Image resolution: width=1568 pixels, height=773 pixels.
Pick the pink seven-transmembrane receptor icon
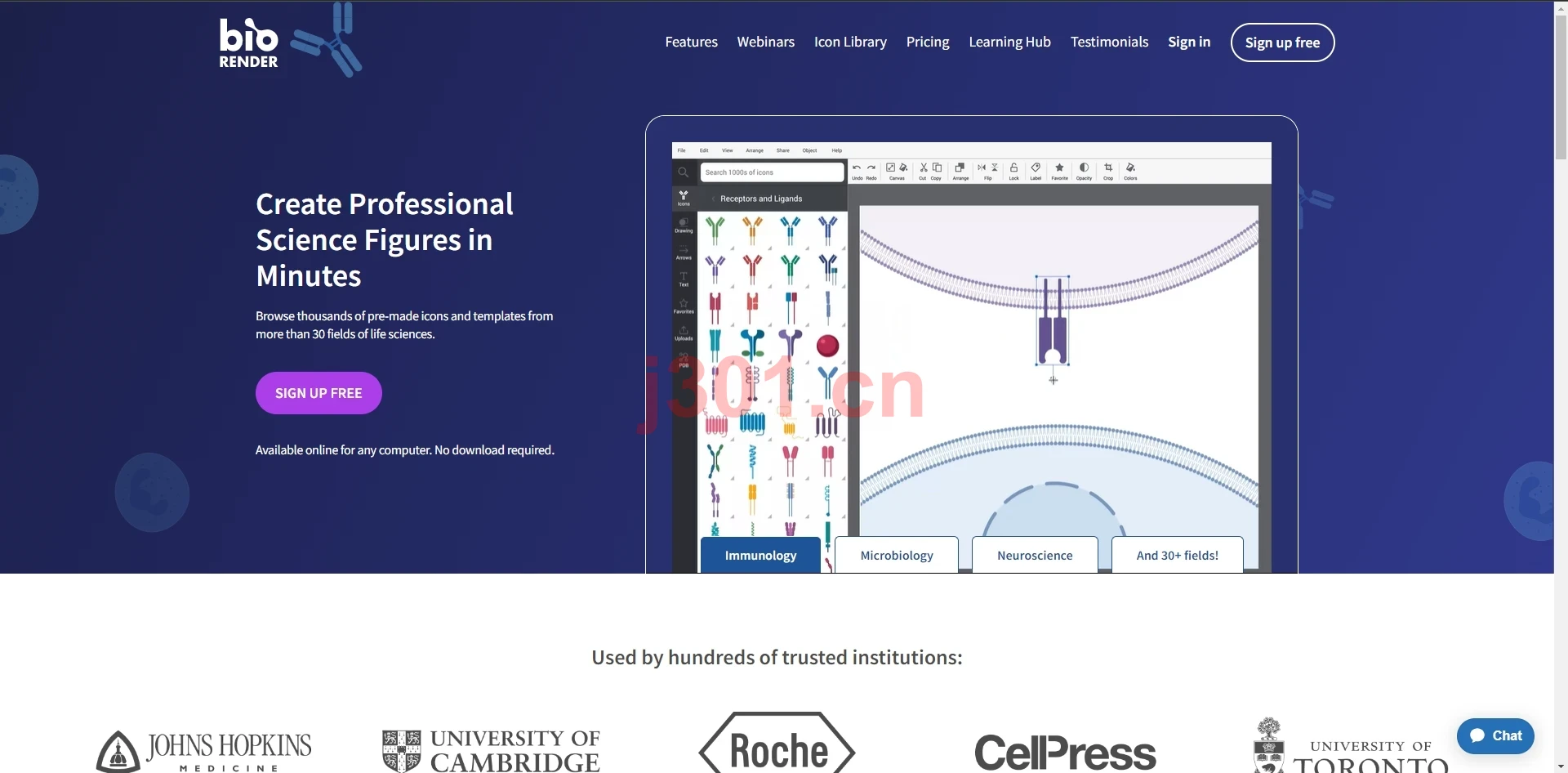coord(716,424)
